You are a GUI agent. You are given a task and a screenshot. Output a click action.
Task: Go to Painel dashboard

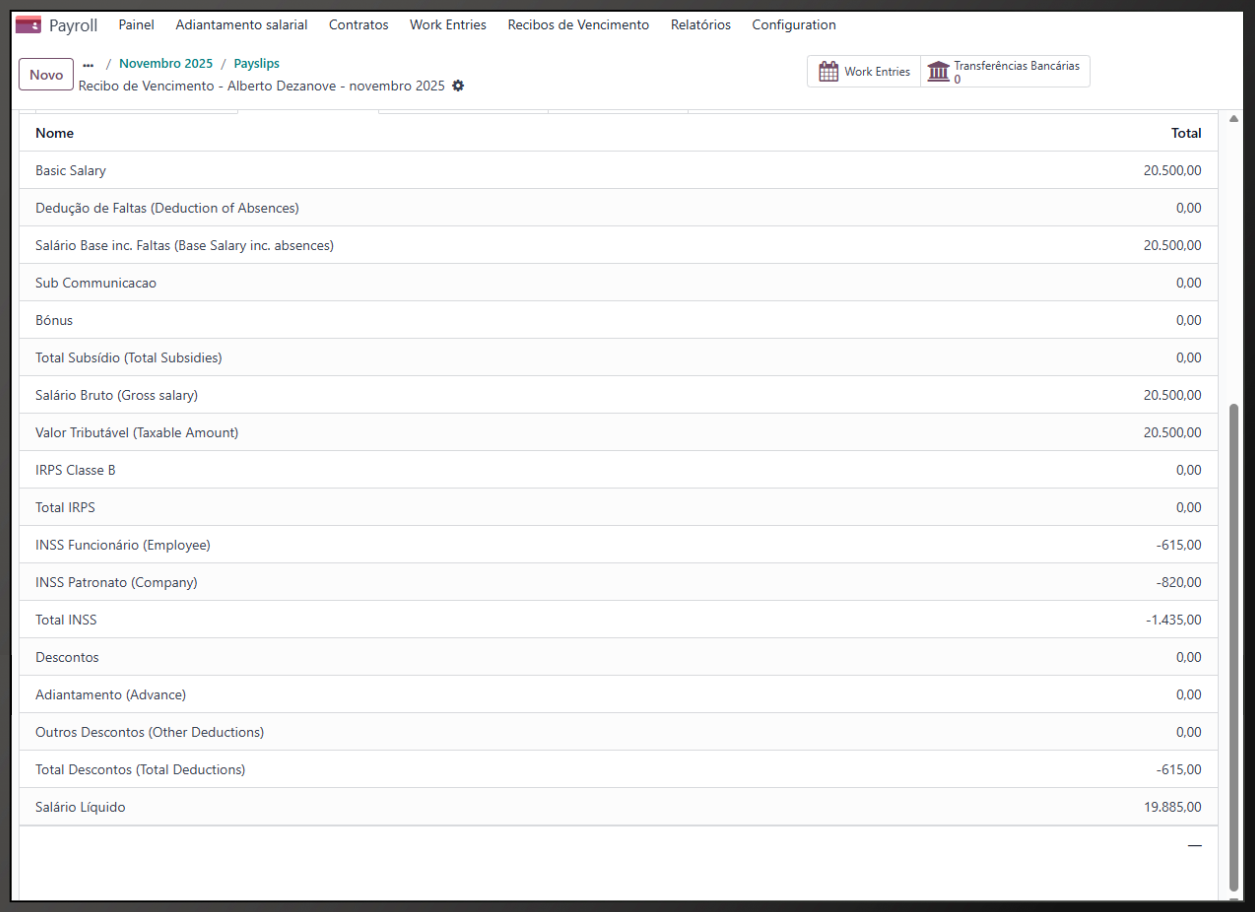[136, 25]
